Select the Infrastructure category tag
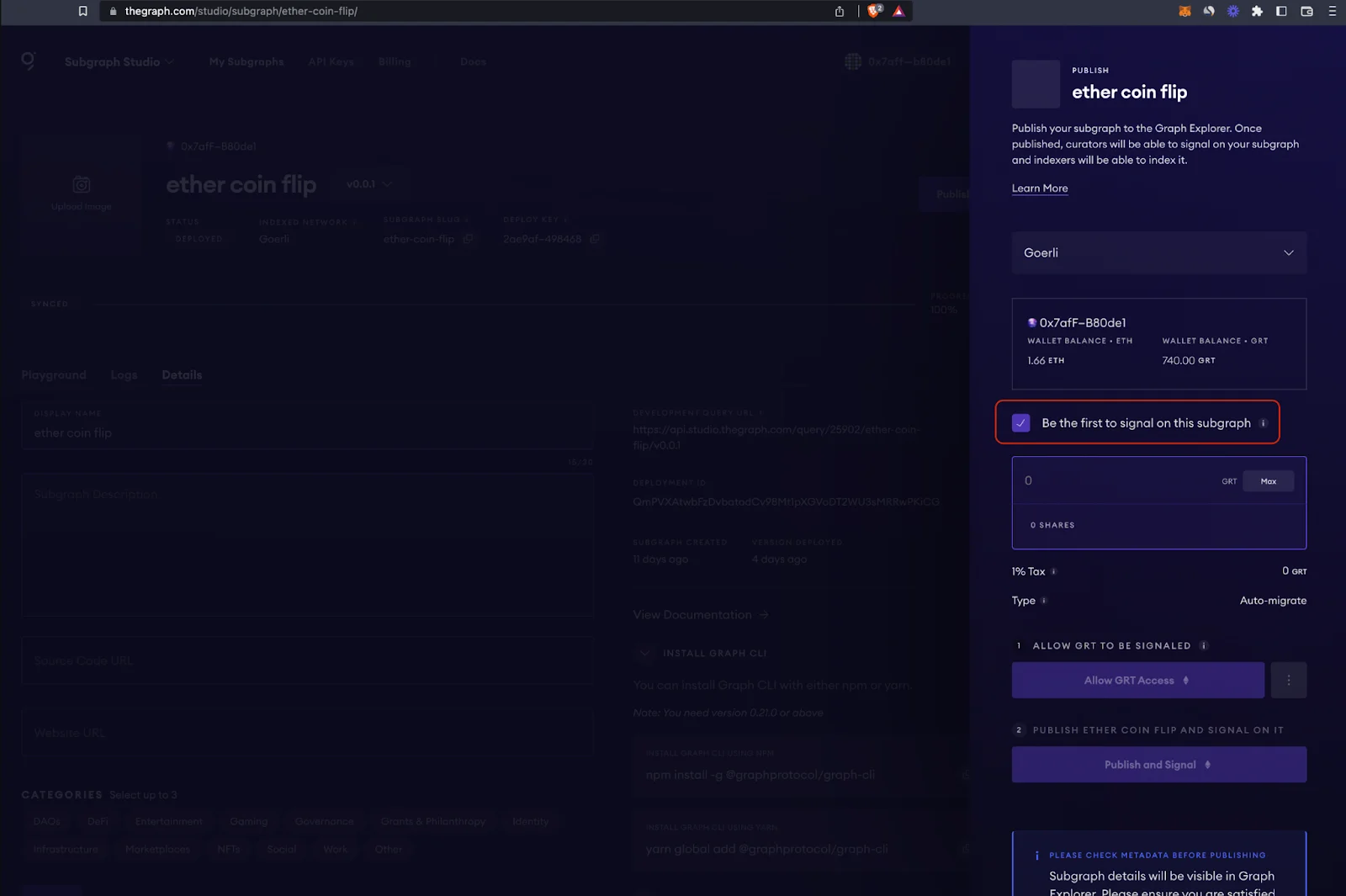 (66, 849)
